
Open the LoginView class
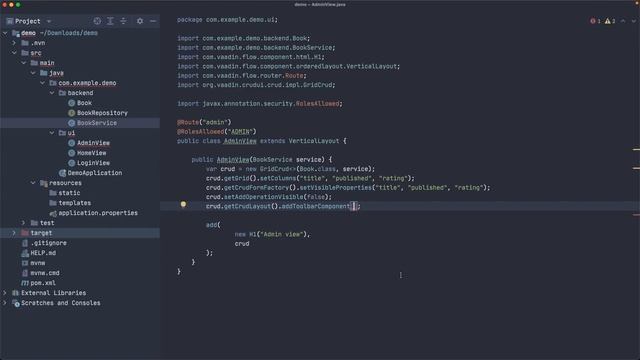[x=93, y=163]
